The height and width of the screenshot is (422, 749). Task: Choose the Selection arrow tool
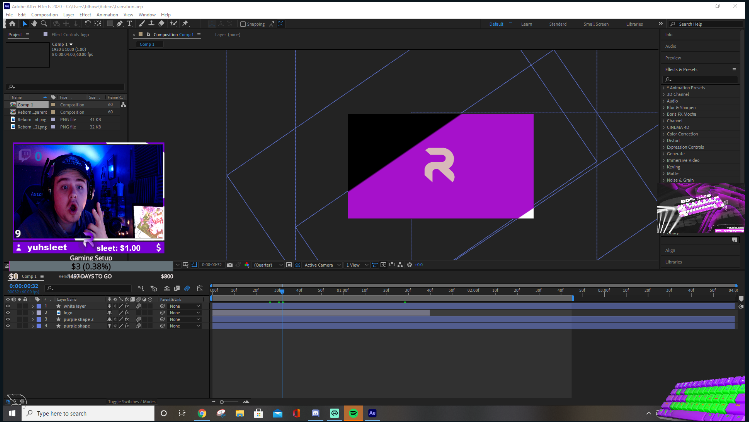pyautogui.click(x=25, y=23)
